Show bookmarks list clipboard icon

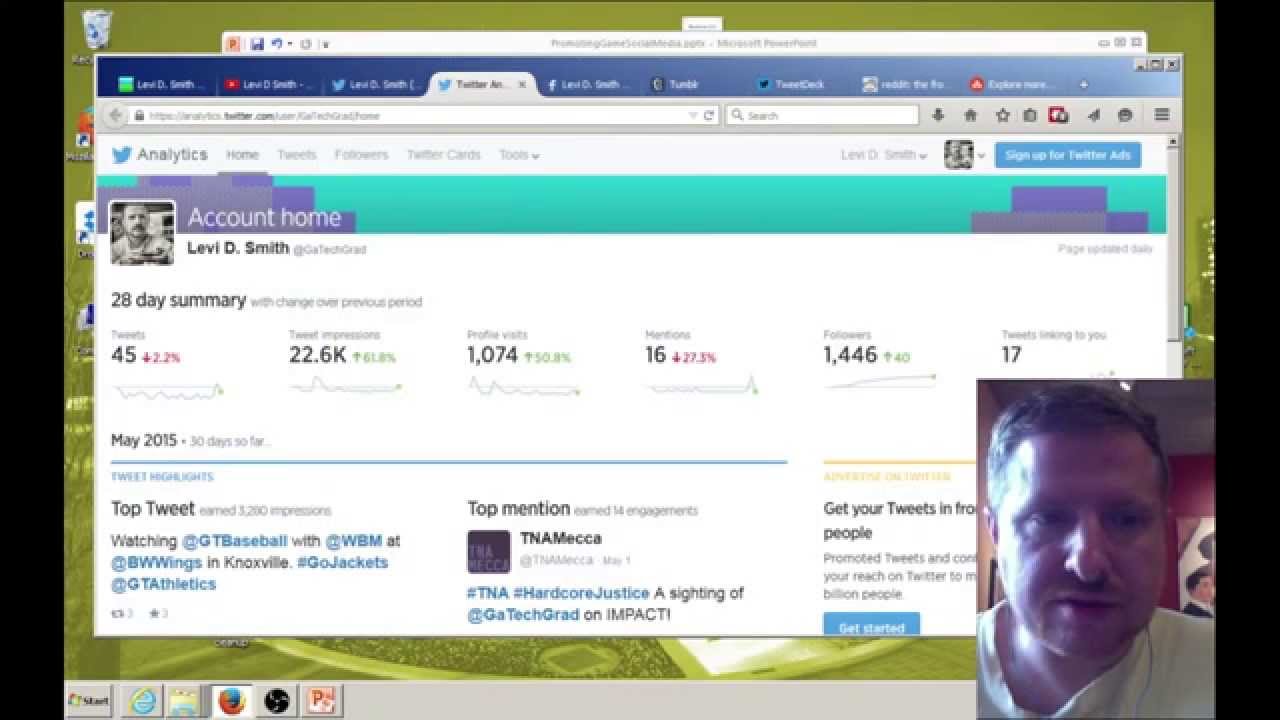coord(1030,116)
